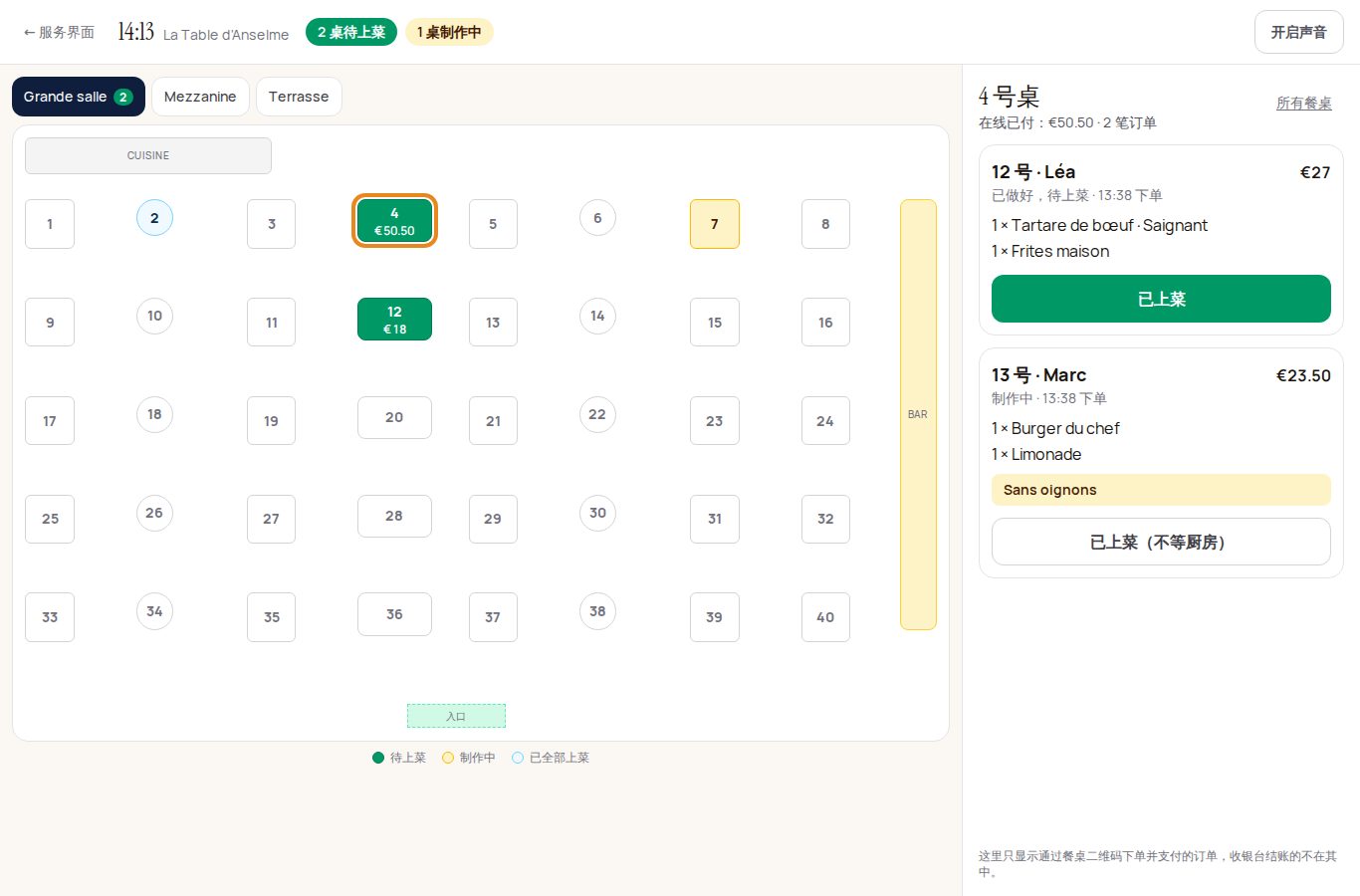The width and height of the screenshot is (1360, 896).
Task: Select the yellow table 7
Action: pyautogui.click(x=715, y=224)
